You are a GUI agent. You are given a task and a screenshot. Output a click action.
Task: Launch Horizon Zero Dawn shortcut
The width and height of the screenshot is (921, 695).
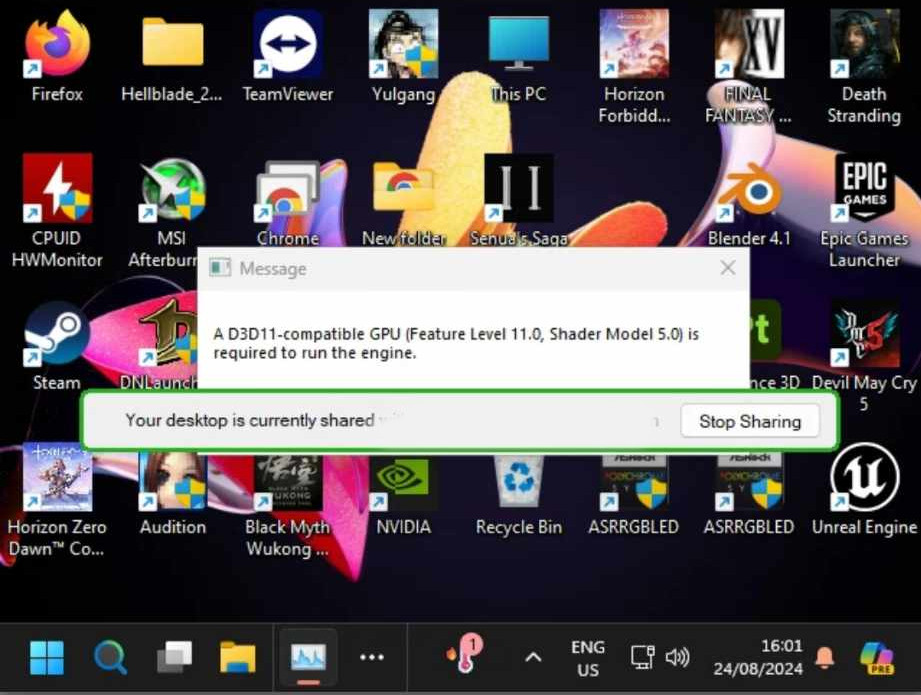[x=57, y=499]
